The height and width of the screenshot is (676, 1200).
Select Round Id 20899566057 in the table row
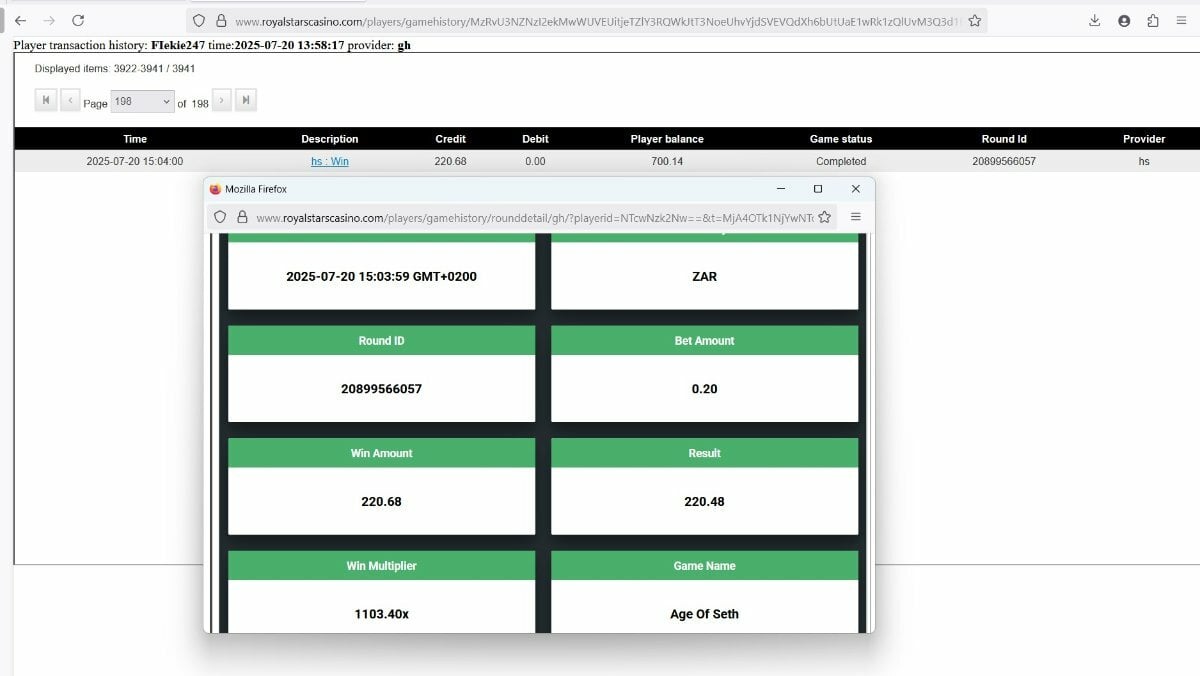[1004, 161]
